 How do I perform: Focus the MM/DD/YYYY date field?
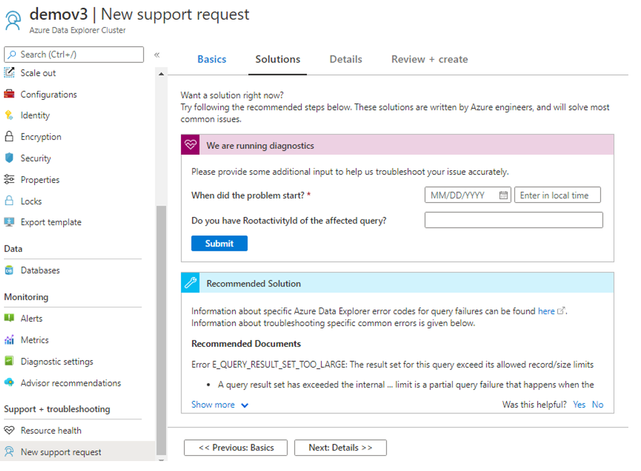pyautogui.click(x=468, y=195)
